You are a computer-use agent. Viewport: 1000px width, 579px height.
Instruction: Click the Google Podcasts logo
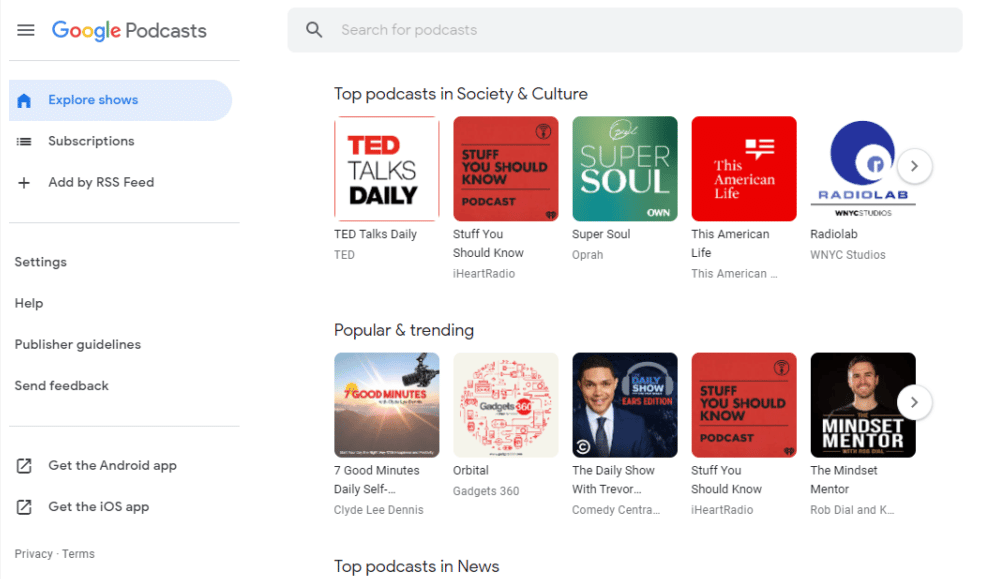click(129, 30)
